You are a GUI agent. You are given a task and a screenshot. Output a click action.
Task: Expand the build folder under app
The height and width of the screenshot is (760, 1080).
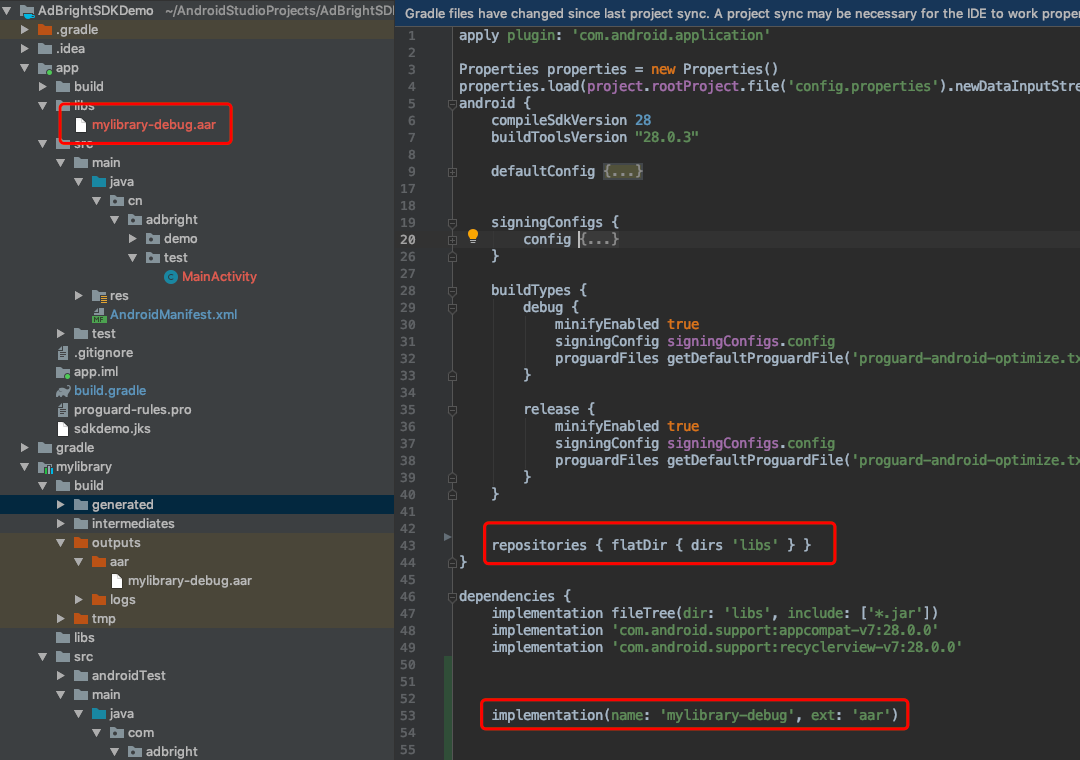point(44,86)
